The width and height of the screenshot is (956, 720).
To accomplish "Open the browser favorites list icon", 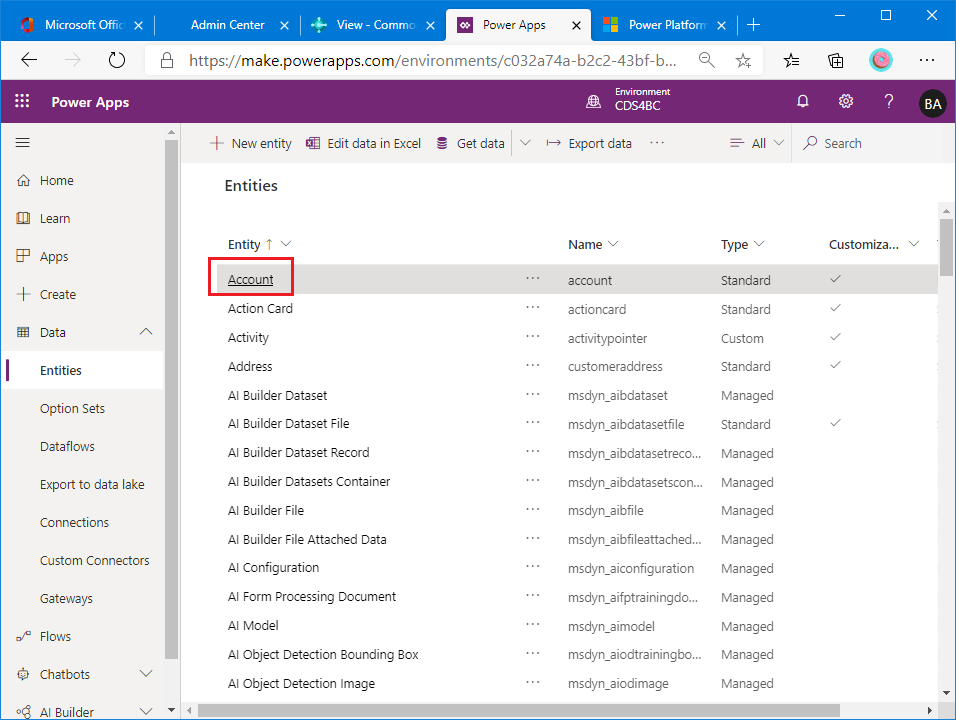I will click(791, 60).
